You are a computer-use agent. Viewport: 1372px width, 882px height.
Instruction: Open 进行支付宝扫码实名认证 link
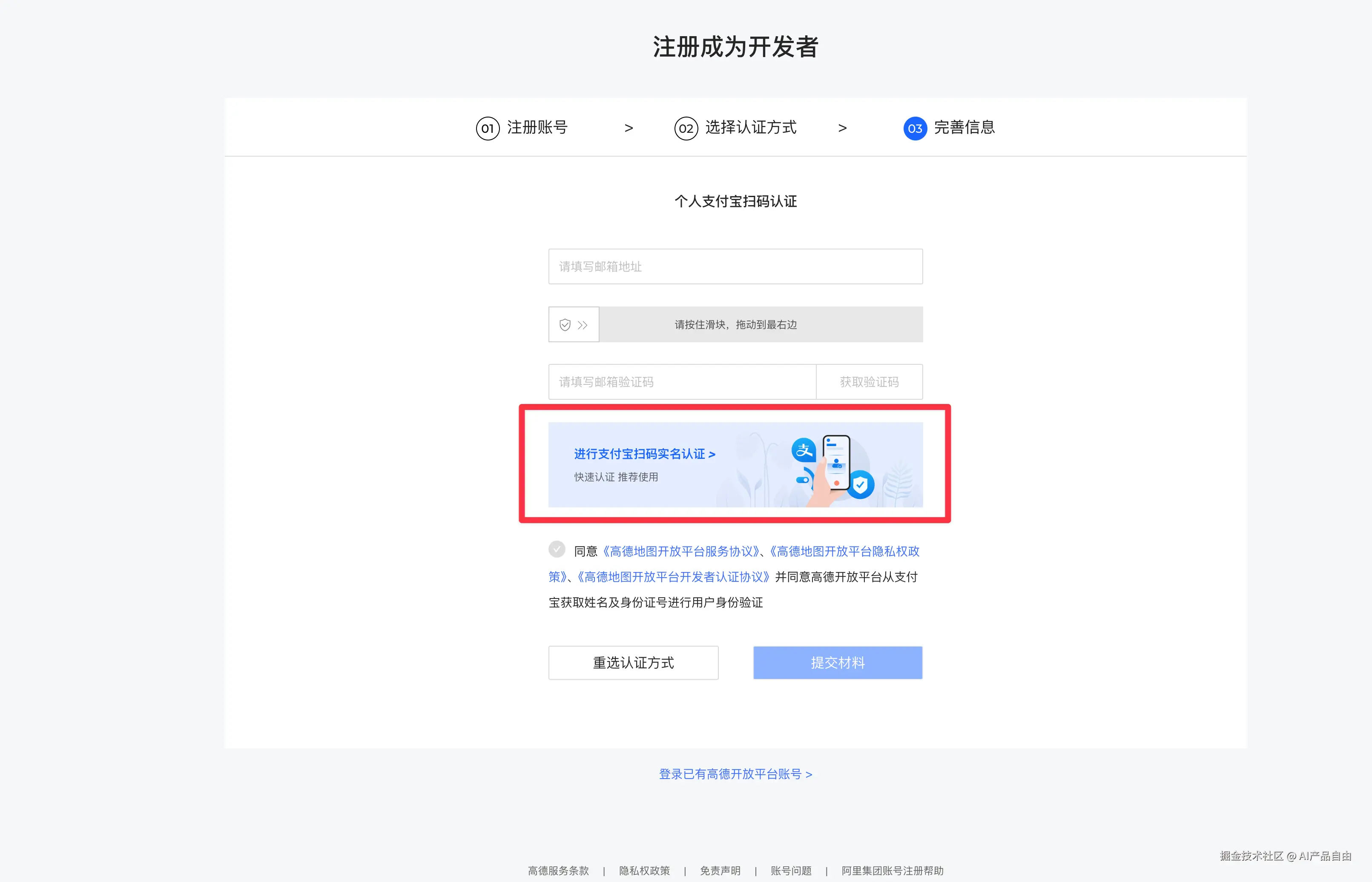(644, 454)
